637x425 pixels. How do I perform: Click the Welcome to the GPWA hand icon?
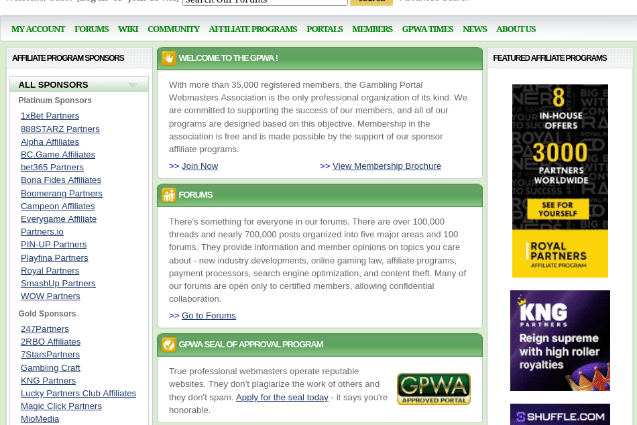[169, 58]
